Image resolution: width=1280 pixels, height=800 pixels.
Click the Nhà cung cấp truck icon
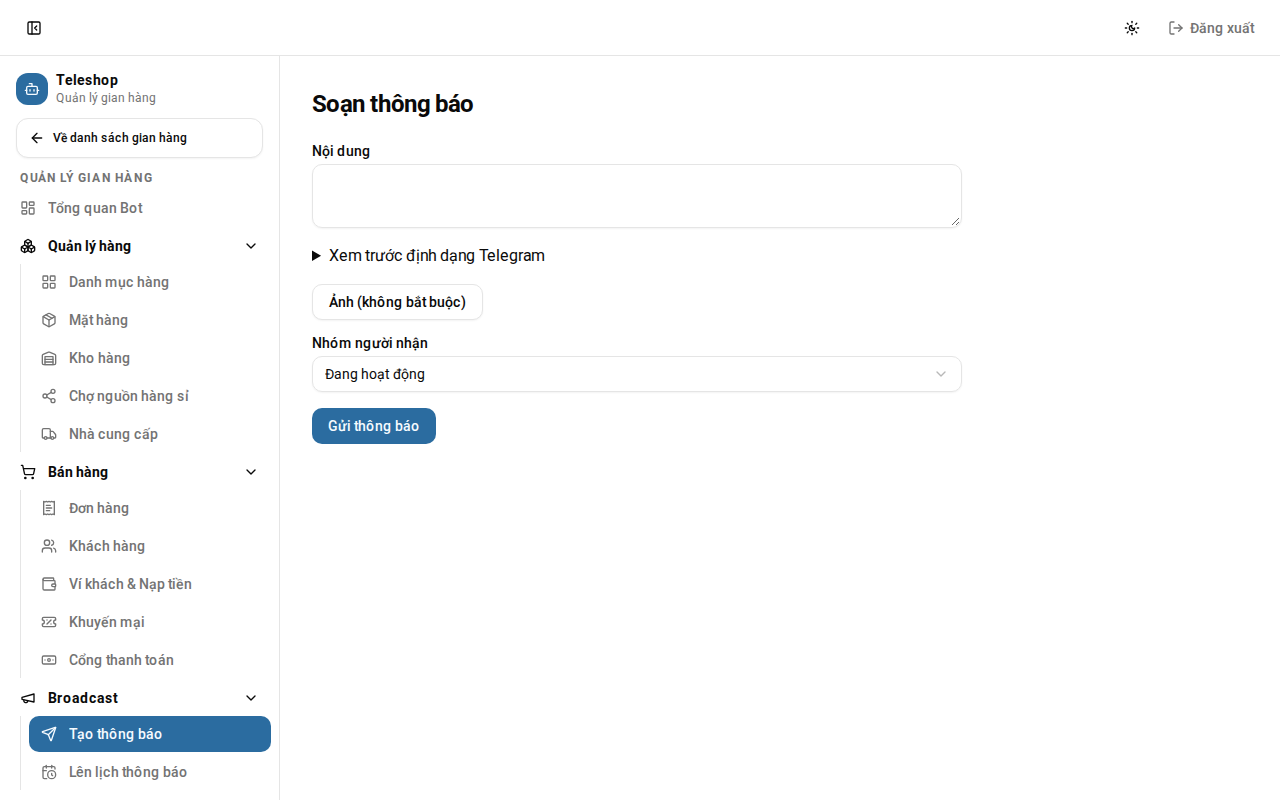coord(49,434)
